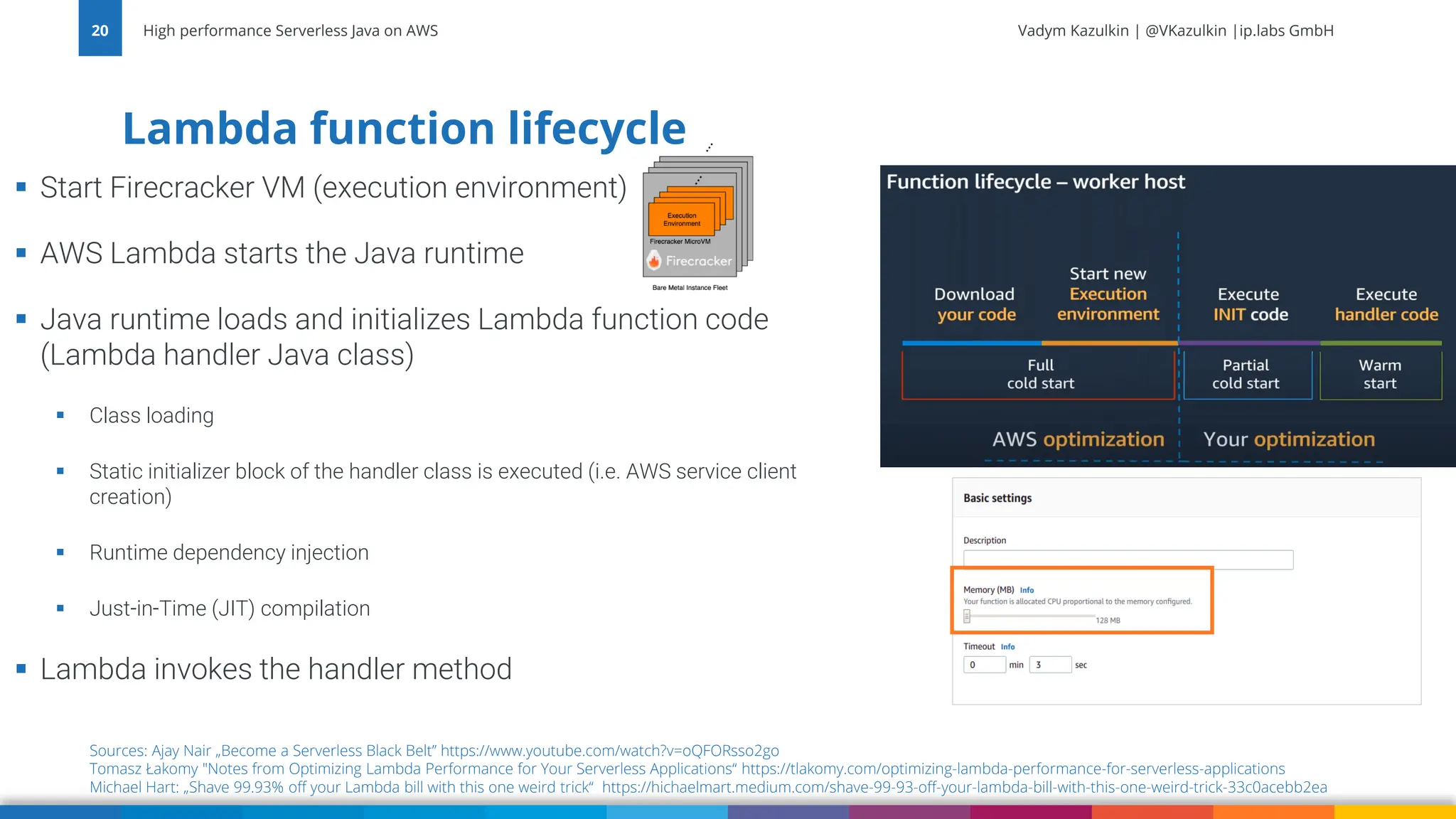This screenshot has height=819, width=1456.
Task: Click the Timeout Info link
Action: tap(1007, 647)
